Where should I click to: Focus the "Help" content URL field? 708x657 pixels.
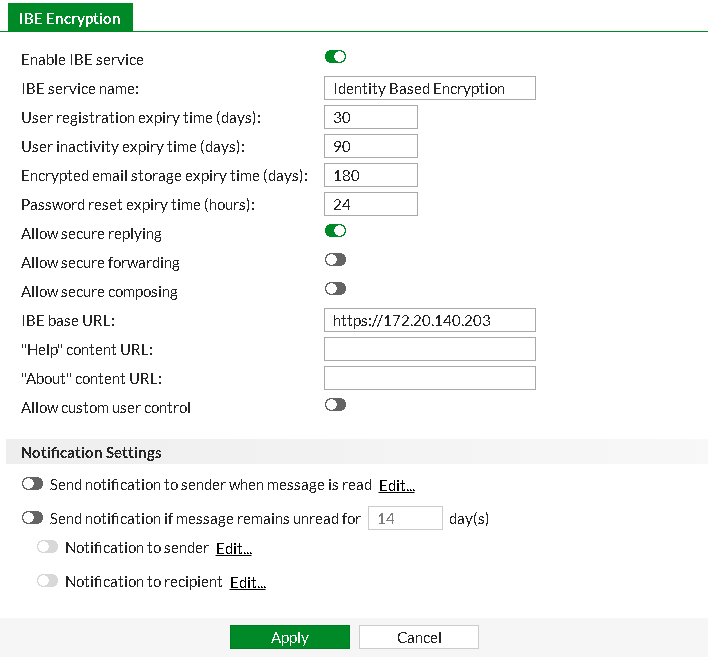(430, 349)
